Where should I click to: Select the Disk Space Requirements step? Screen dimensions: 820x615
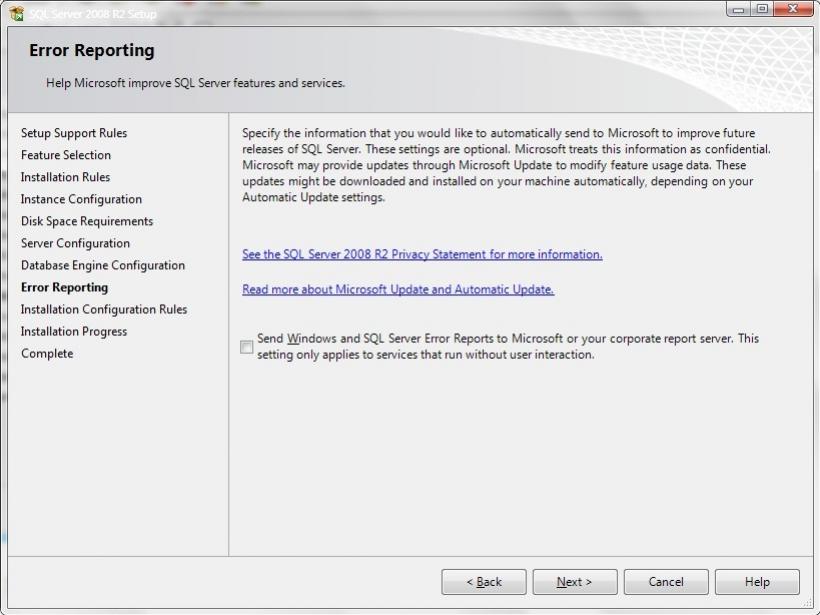pos(87,221)
